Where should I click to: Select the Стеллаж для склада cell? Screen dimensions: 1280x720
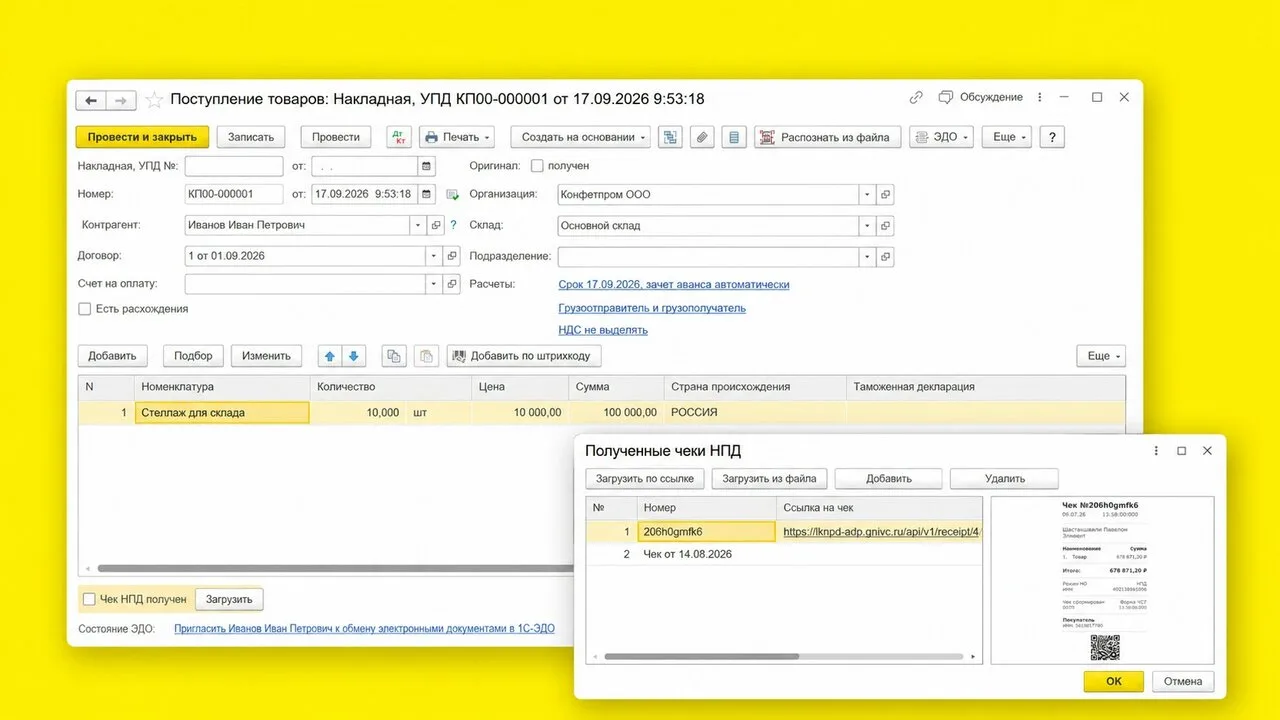(x=222, y=412)
